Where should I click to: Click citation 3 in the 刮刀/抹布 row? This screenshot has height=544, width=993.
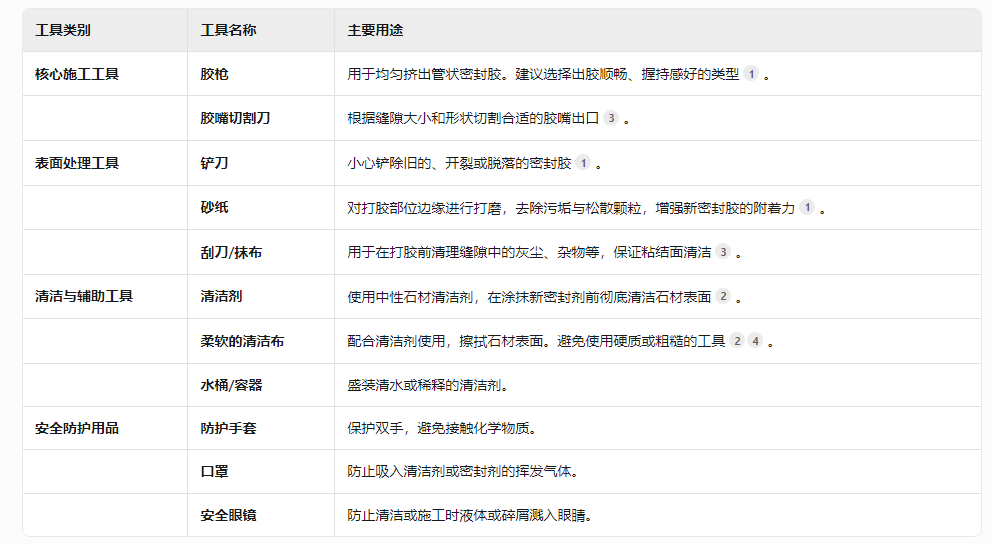tap(723, 252)
